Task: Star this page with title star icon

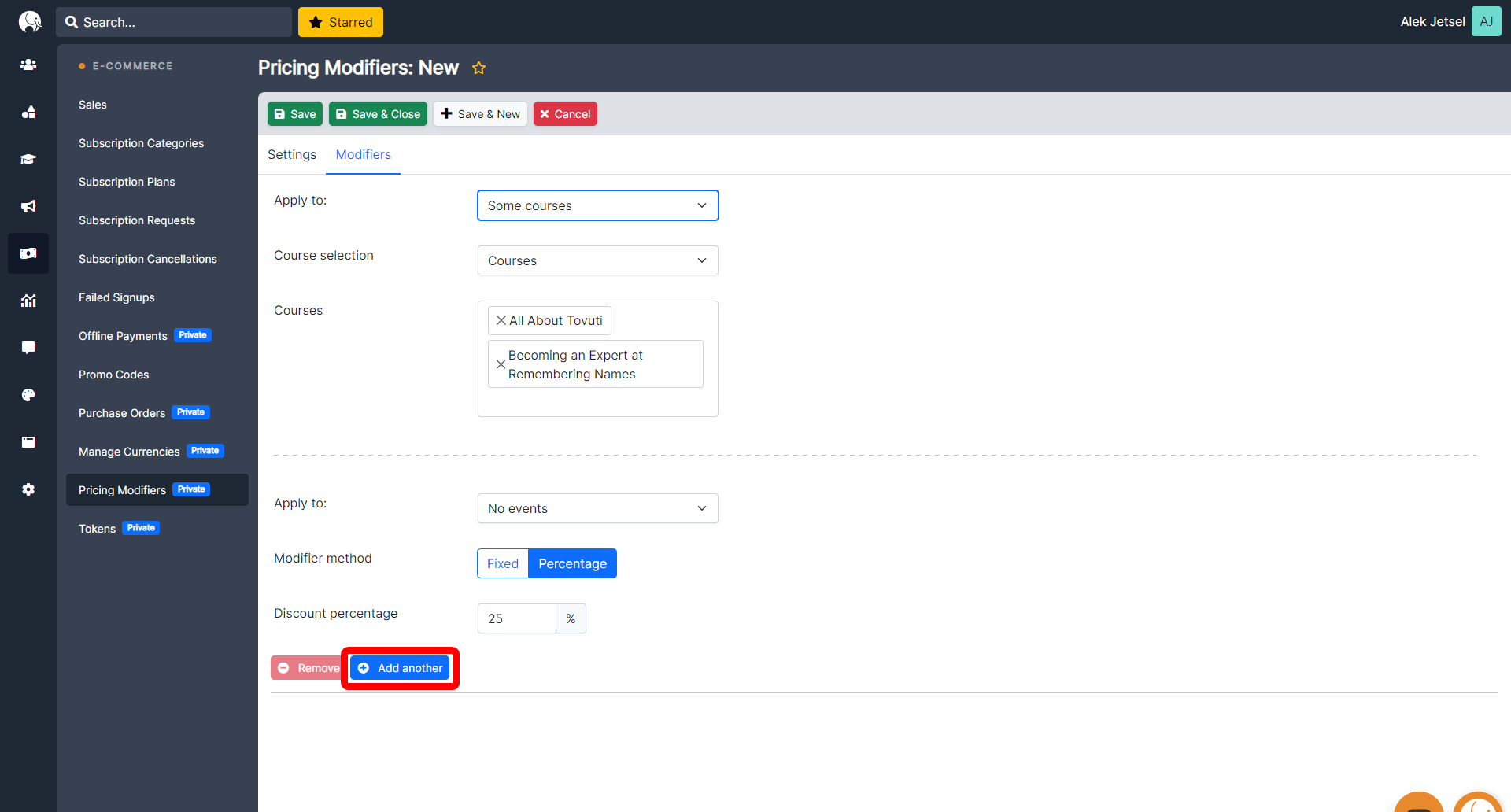Action: (x=478, y=68)
